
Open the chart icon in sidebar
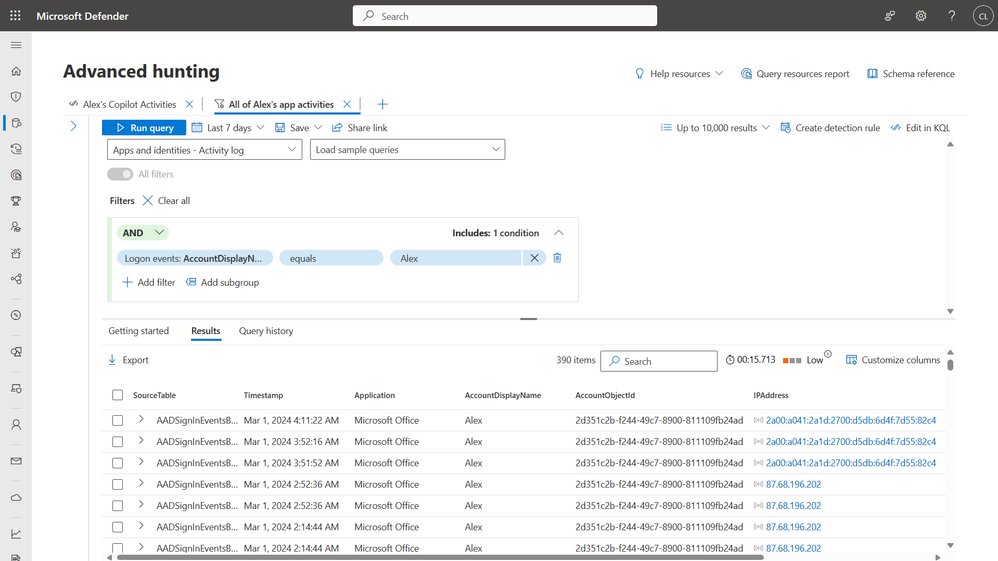tap(16, 534)
